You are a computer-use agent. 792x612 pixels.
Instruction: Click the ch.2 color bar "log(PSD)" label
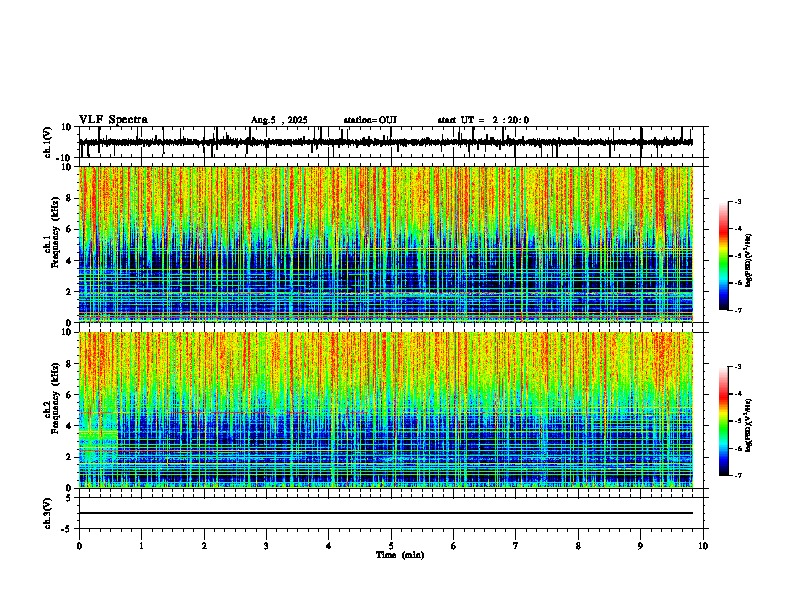click(749, 425)
